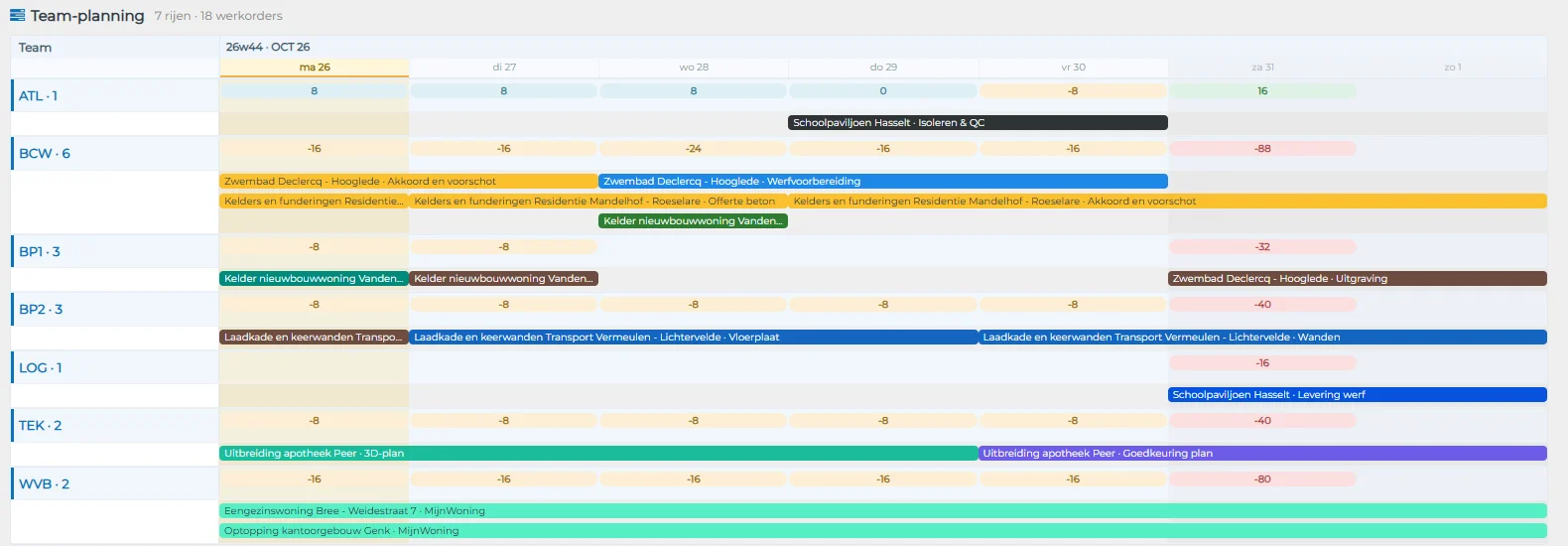
Task: Click LOG capacity -16 on Saturday
Action: tap(1262, 363)
